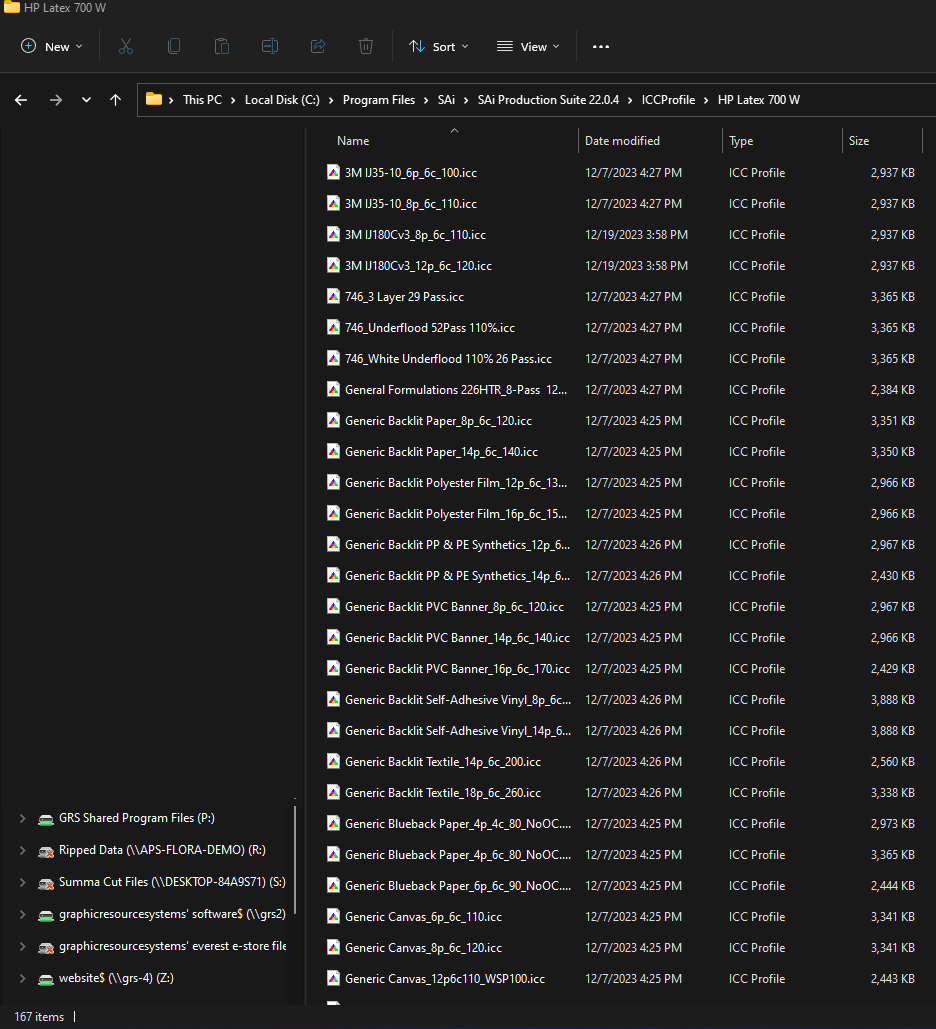Select Generic Backlit Textile_18p_6c_260.icc
Viewport: 936px width, 1029px height.
click(443, 793)
